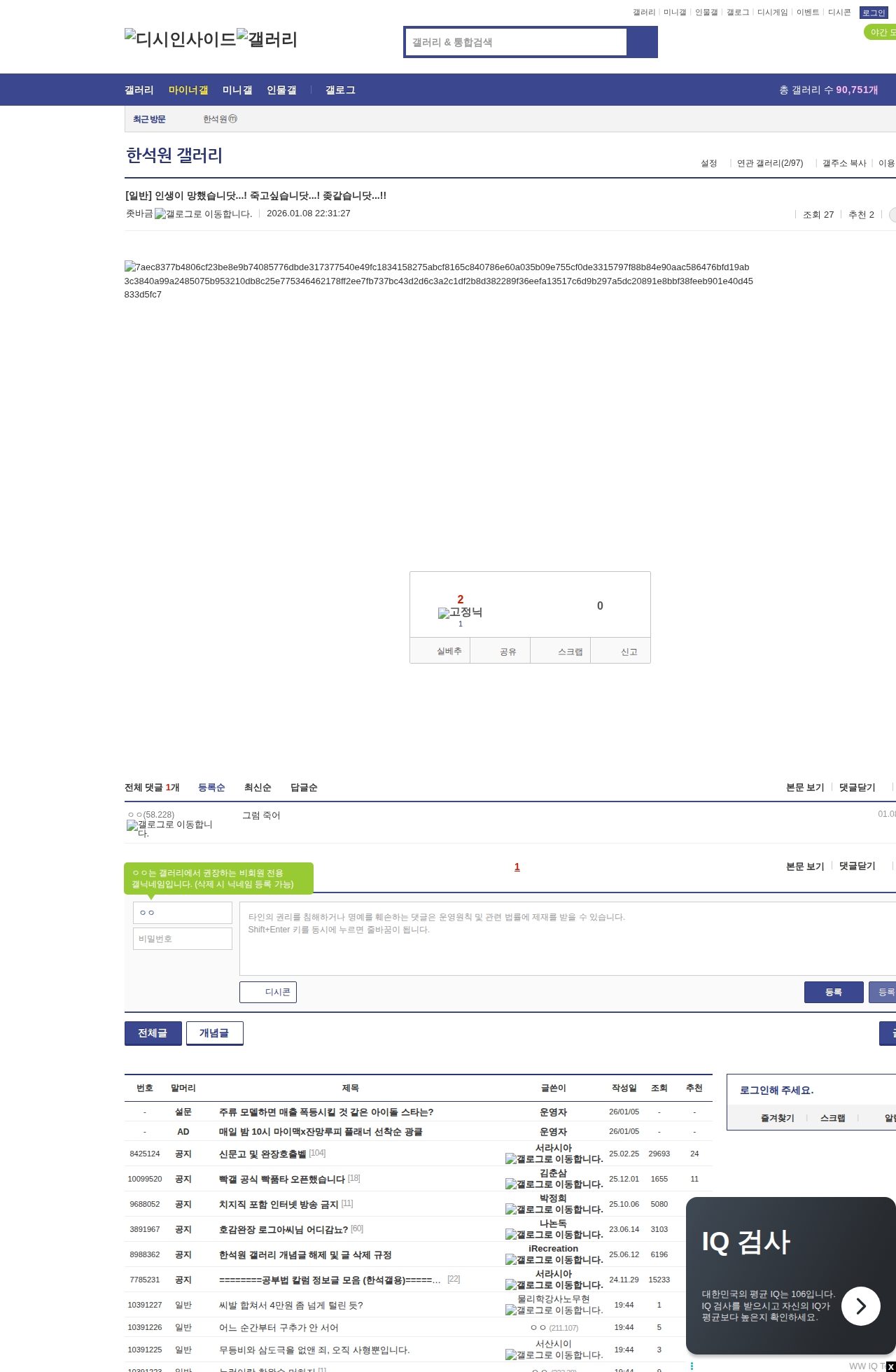This screenshot has width=896, height=1372.
Task: Click 로그인해 주세요. in the side box
Action: [777, 1090]
